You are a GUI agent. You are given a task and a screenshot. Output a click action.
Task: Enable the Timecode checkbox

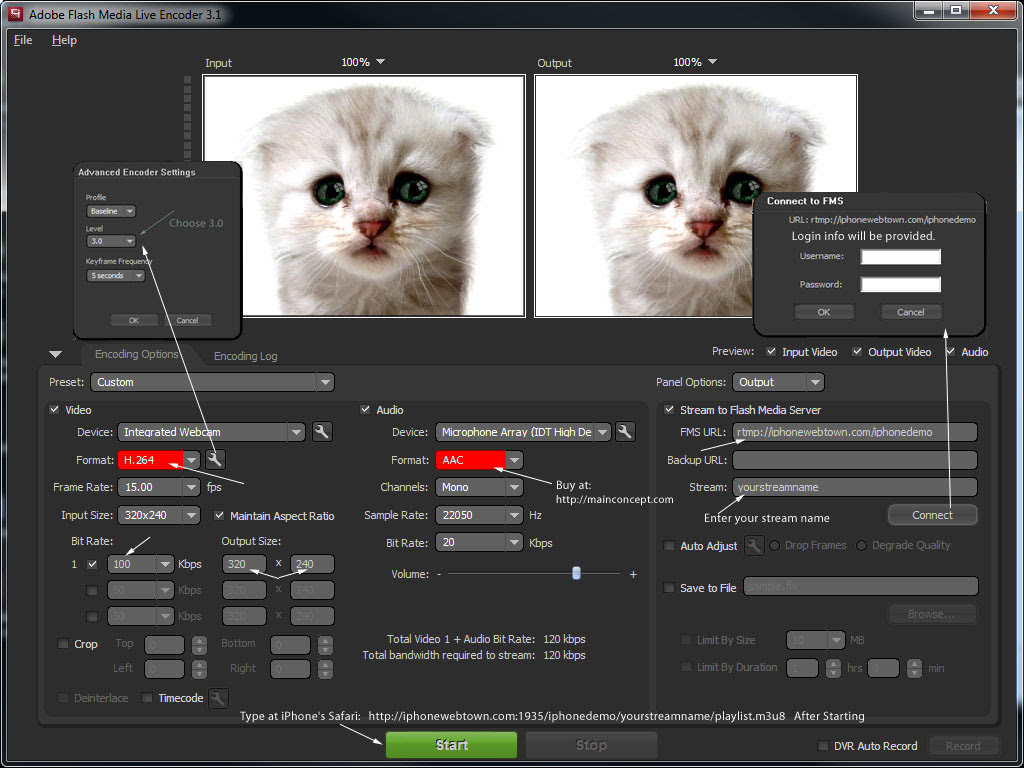(x=147, y=697)
